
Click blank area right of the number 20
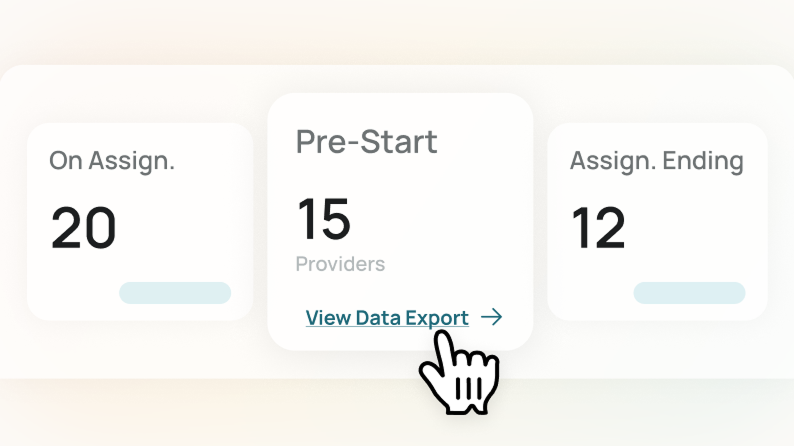coord(185,228)
